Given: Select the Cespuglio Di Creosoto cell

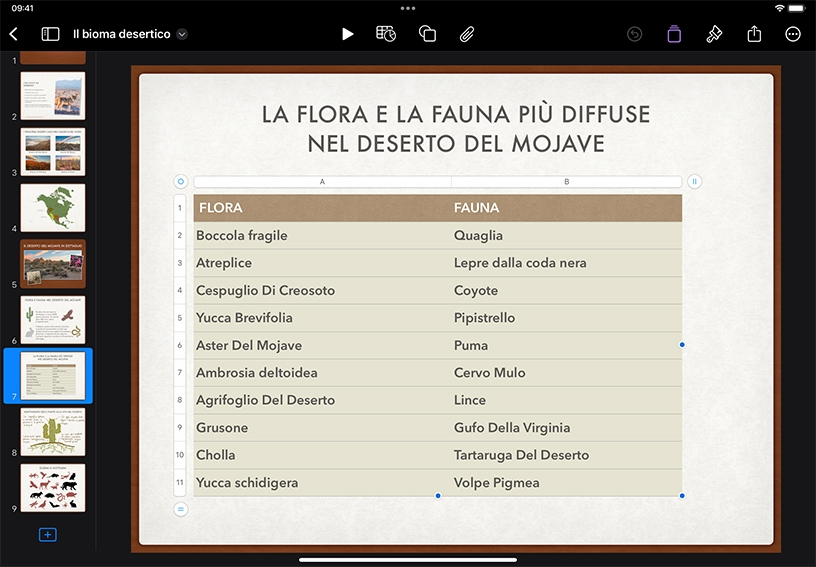Looking at the screenshot, I should point(322,290).
